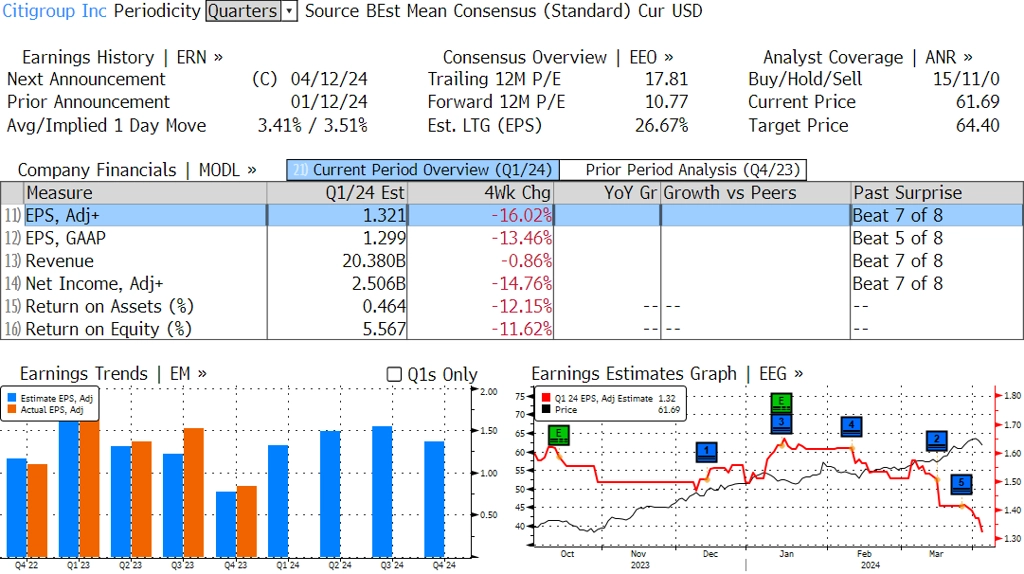Click blue event marker 4 in February

point(851,426)
